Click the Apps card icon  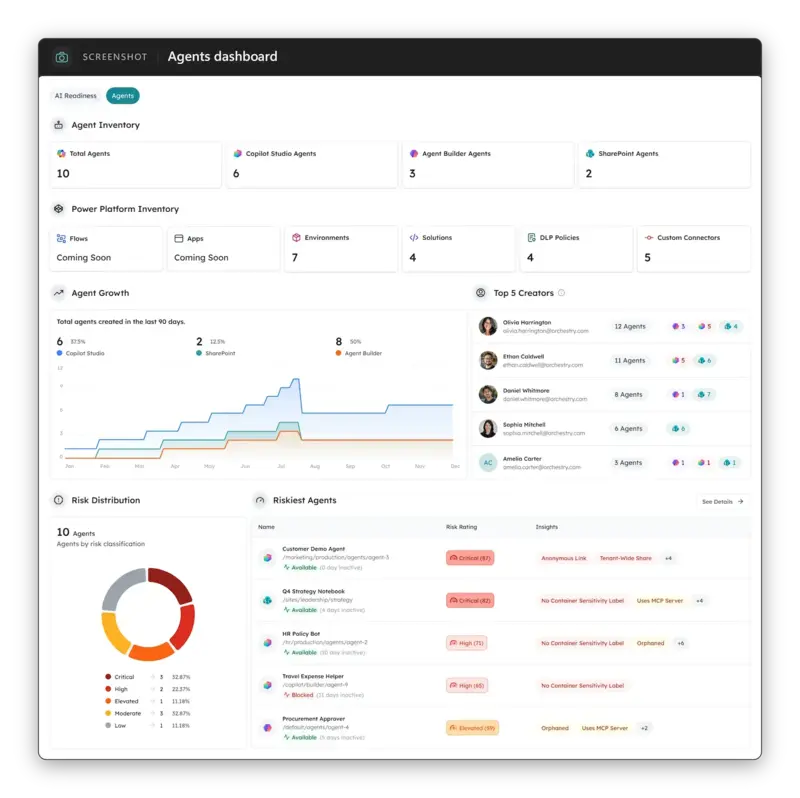(x=179, y=238)
